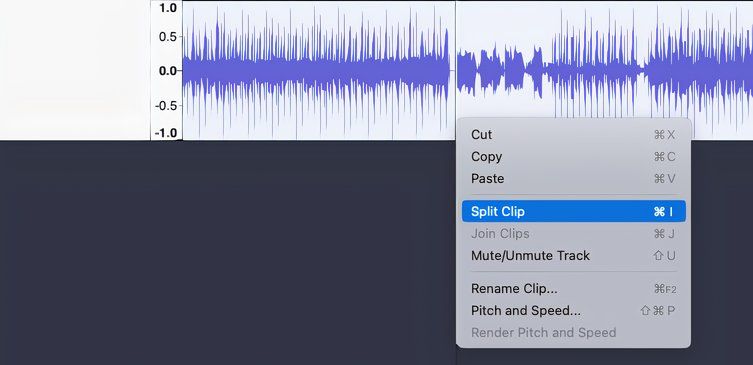Click the left audio clip waveform
The height and width of the screenshot is (365, 753).
pos(318,71)
